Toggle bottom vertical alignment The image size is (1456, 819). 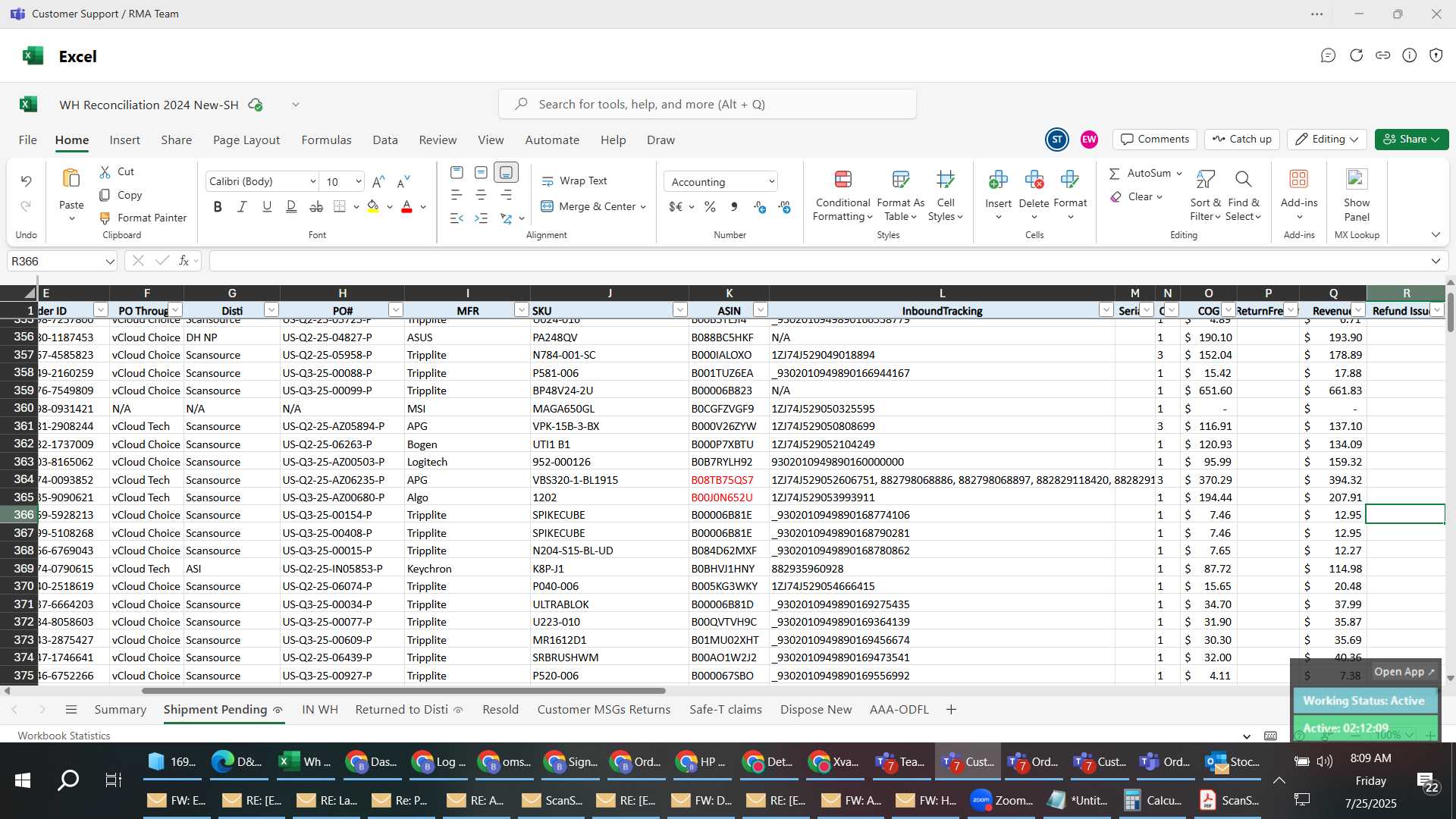(506, 172)
